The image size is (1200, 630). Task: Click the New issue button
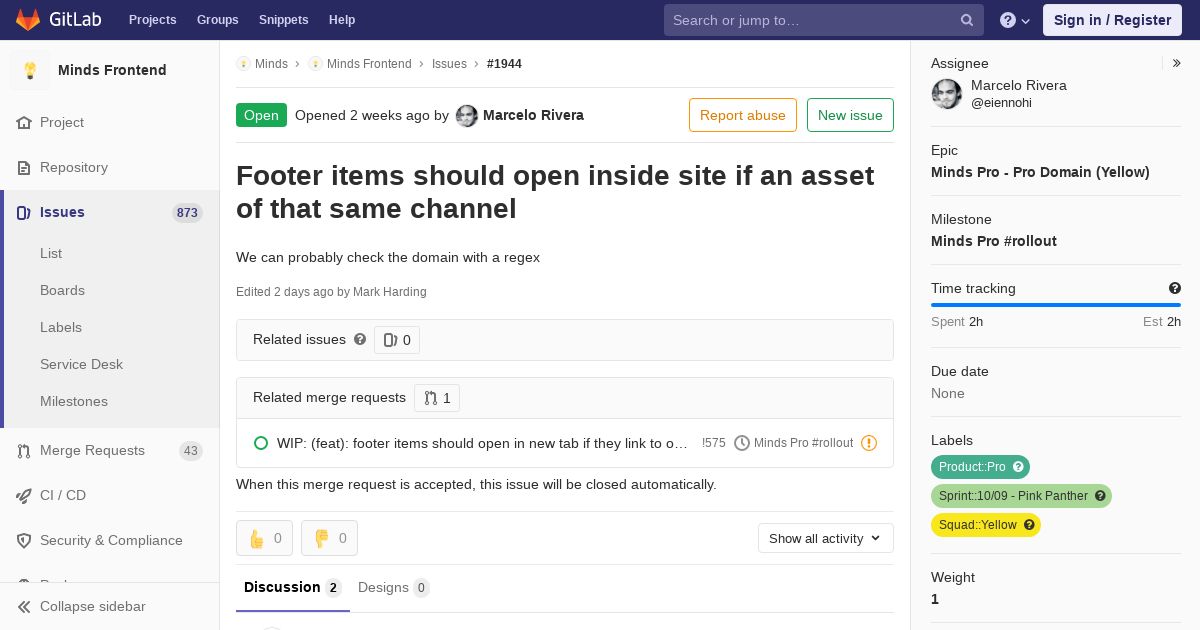pyautogui.click(x=850, y=115)
